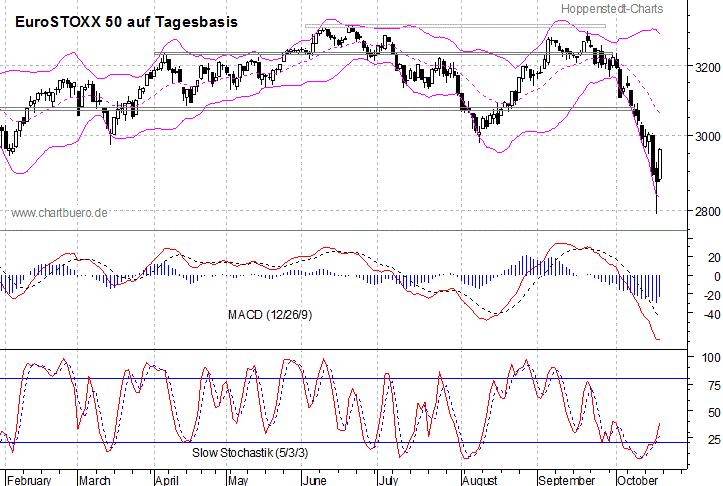Click the MACD axis value -20
The image size is (723, 486).
[711, 295]
